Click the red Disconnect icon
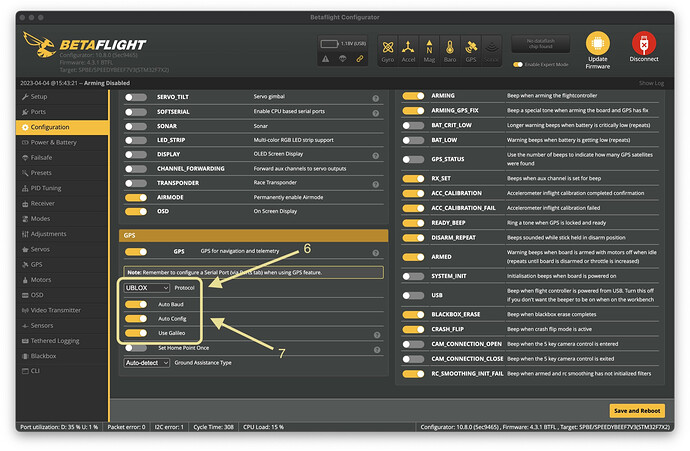690x451 pixels. (x=644, y=44)
